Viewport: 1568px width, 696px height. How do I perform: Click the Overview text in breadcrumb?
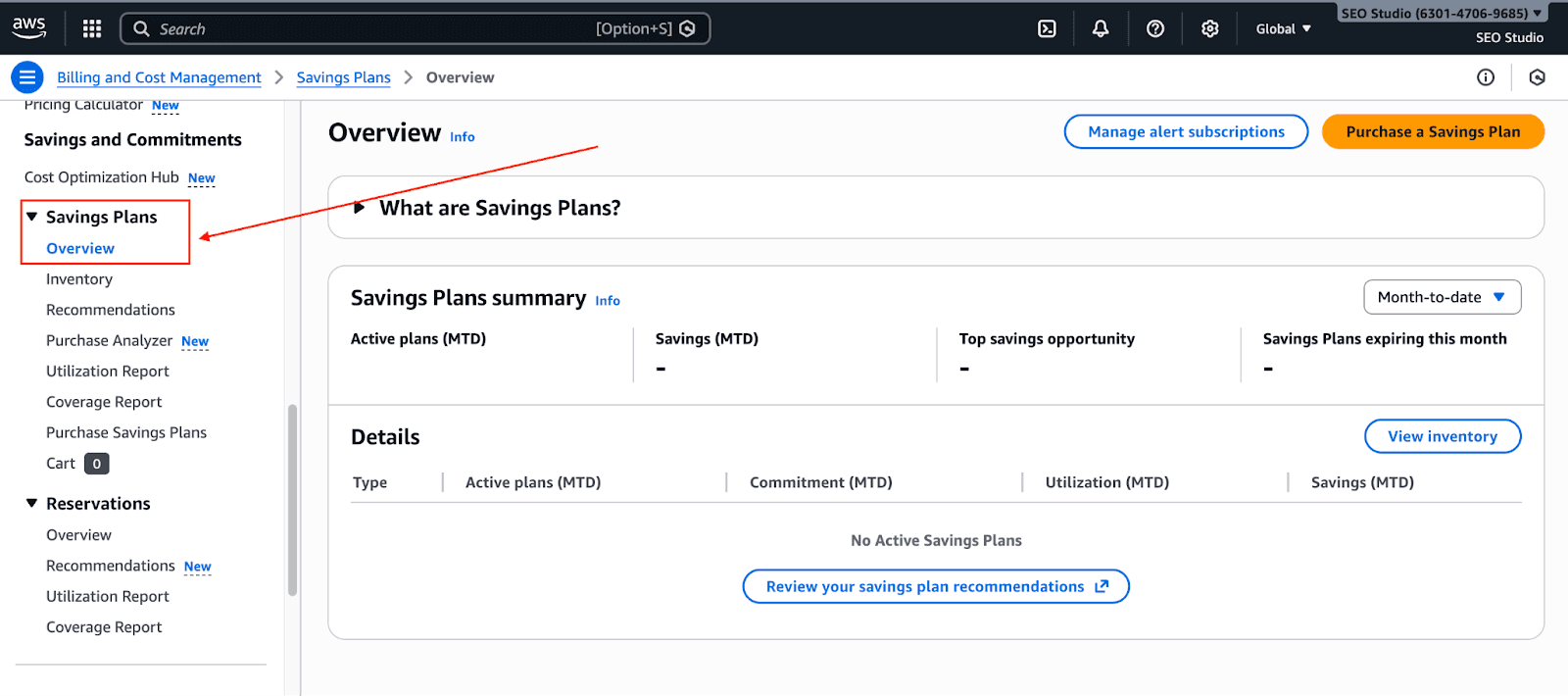pos(460,77)
